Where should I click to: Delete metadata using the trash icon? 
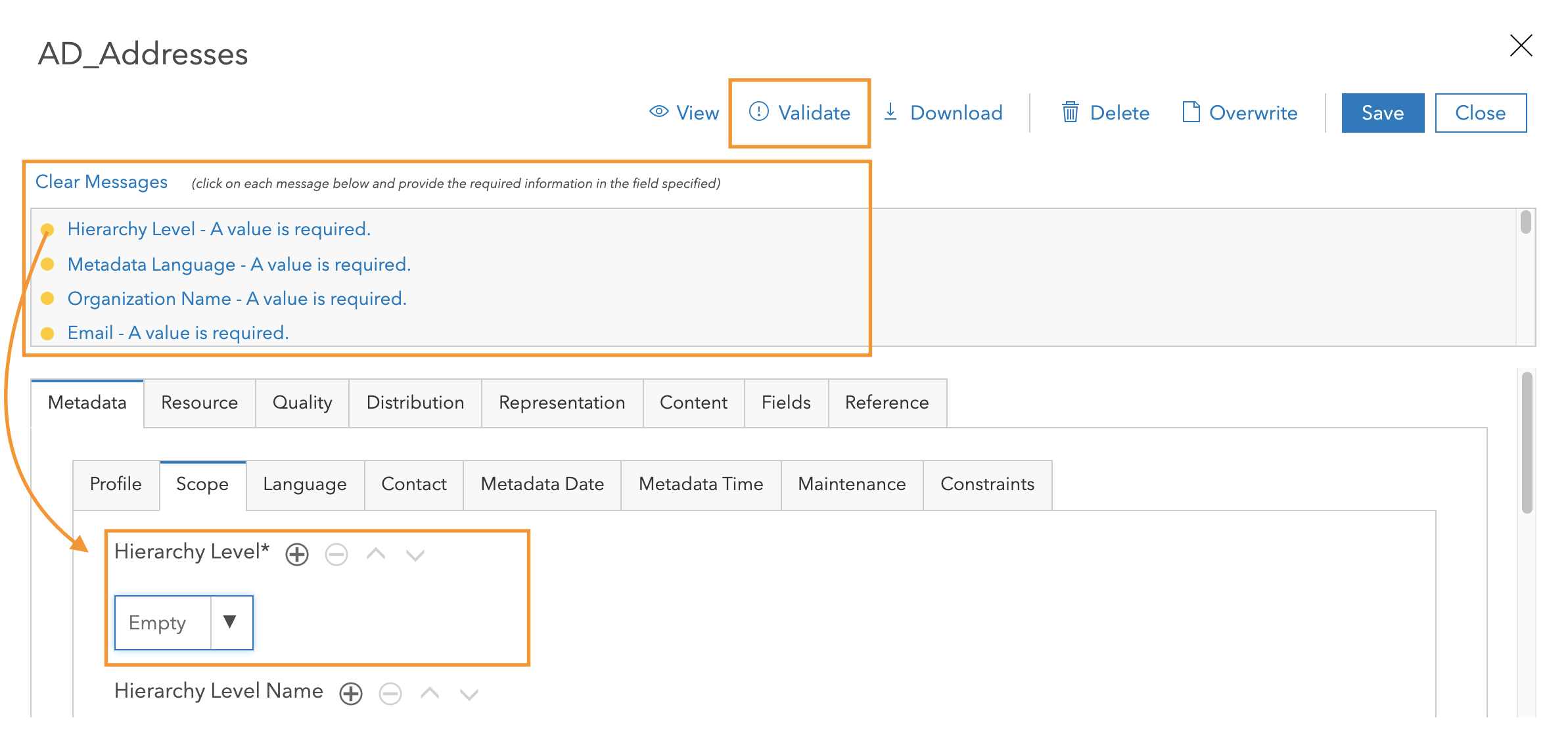pyautogui.click(x=1069, y=112)
